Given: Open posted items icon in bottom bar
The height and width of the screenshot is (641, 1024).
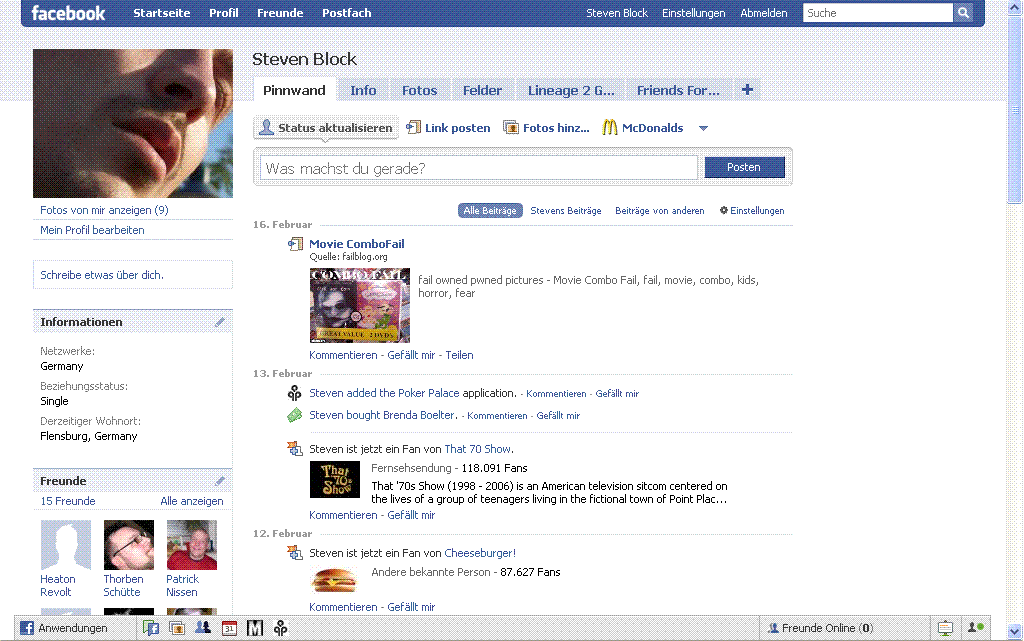Looking at the screenshot, I should 151,628.
